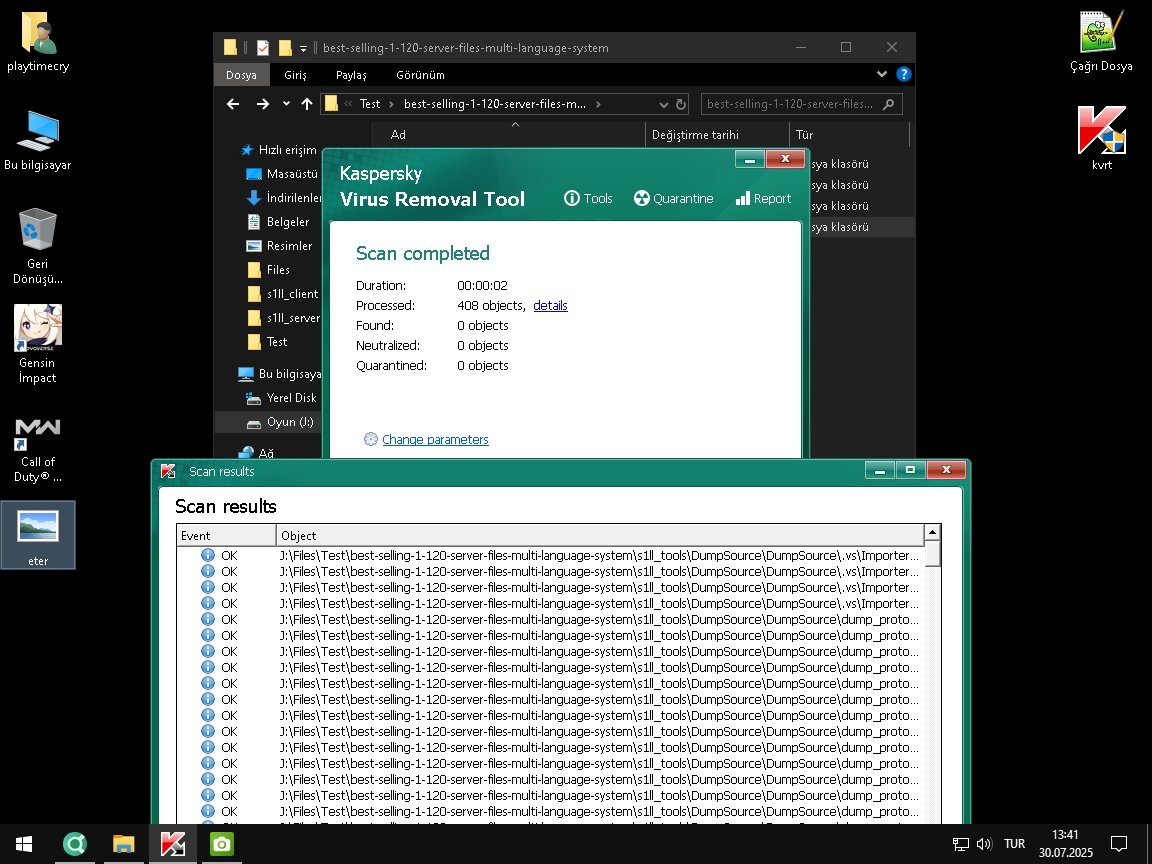Open the Çağrı Dosya desktop icon
Viewport: 1152px width, 864px height.
[1101, 40]
